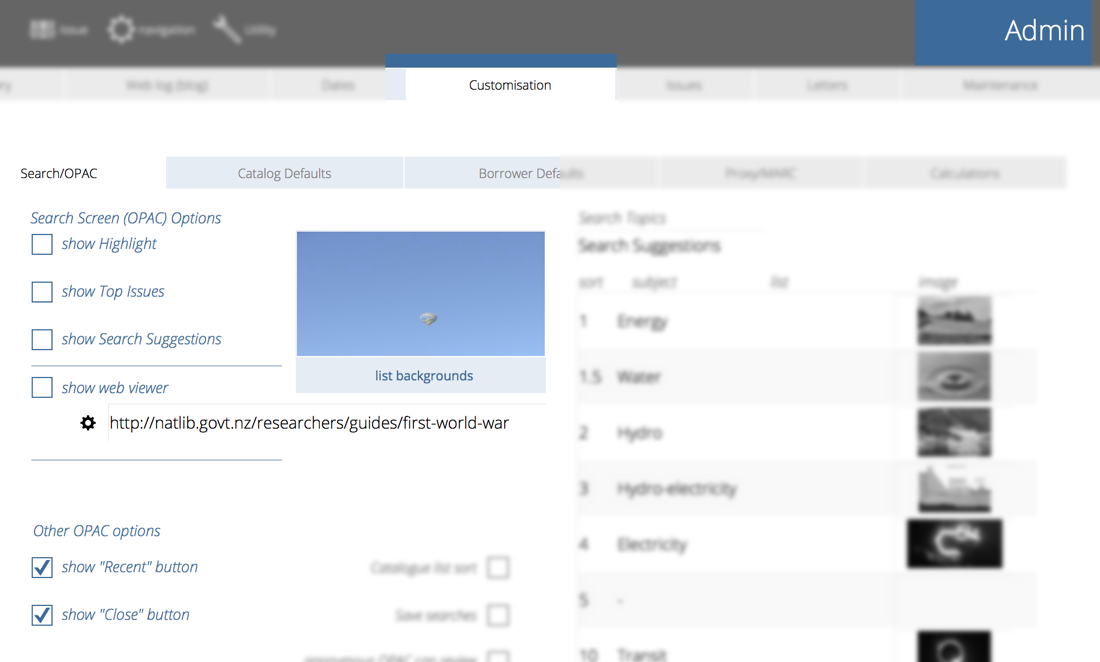Disable the show "Close" button checkbox
This screenshot has height=662, width=1100.
tap(42, 615)
